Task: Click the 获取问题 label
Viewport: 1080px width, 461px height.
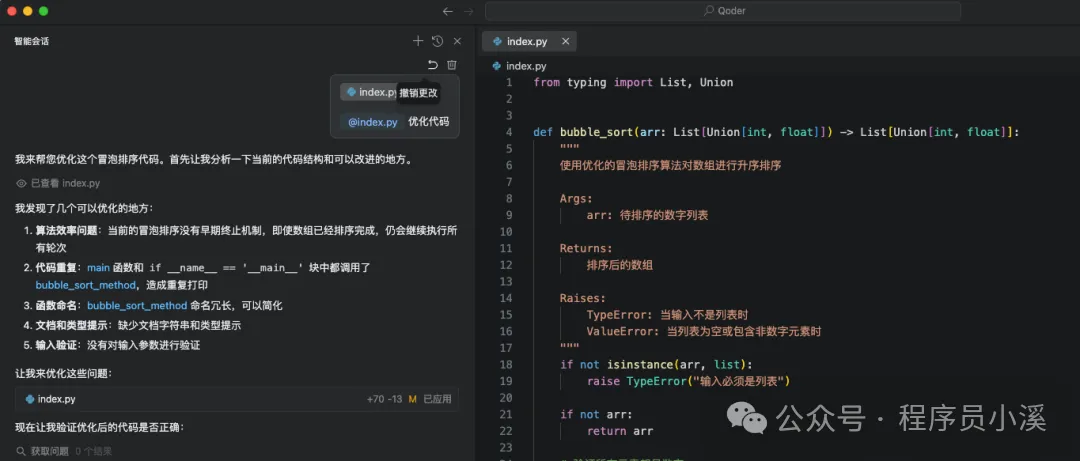Action: [50, 451]
